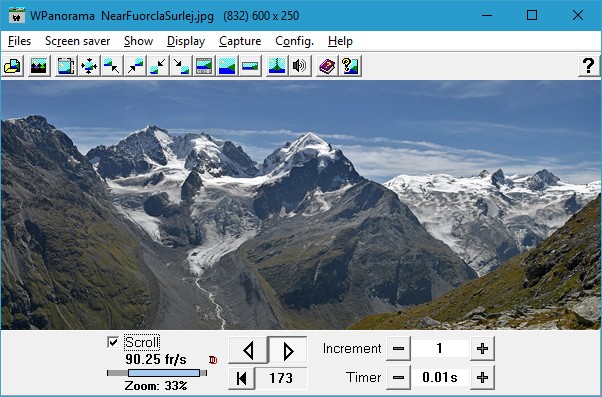Screen dimensions: 602x397
Task: Open an image file with the folder icon
Action: coord(12,66)
